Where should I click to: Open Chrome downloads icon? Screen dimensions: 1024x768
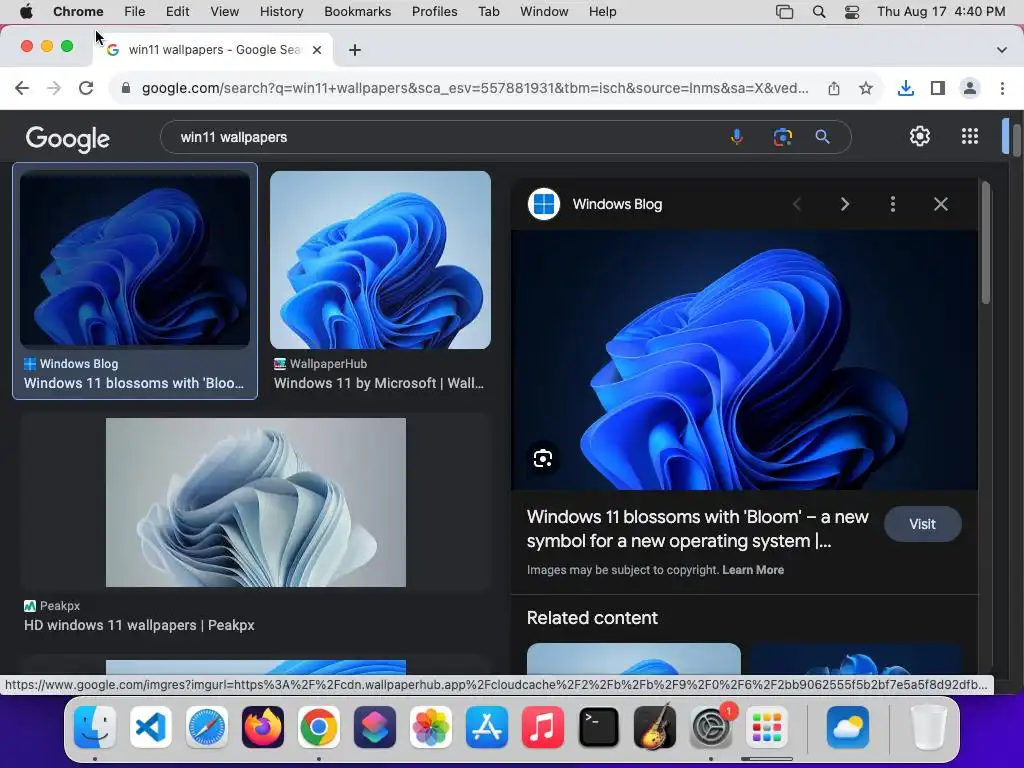click(x=906, y=88)
